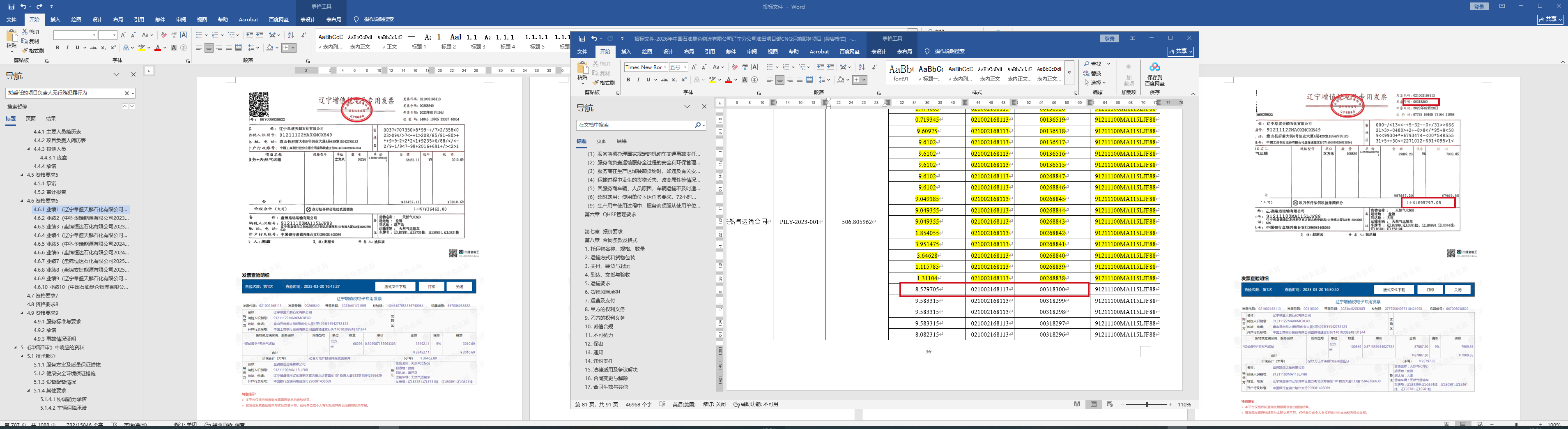This screenshot has height=429, width=1568.
Task: Click 登录 sign-in in the 招标文件 window
Action: click(x=1110, y=38)
